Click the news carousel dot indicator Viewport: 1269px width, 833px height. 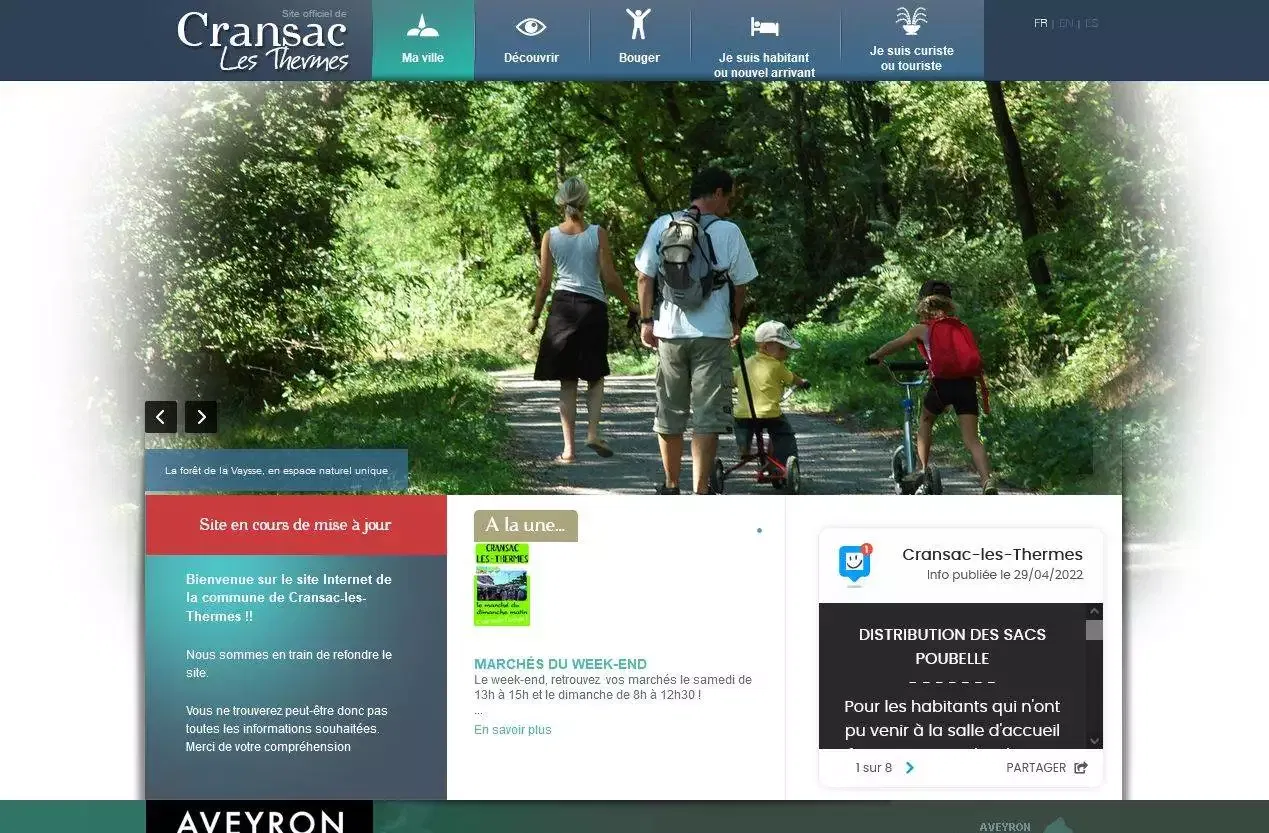coord(759,530)
